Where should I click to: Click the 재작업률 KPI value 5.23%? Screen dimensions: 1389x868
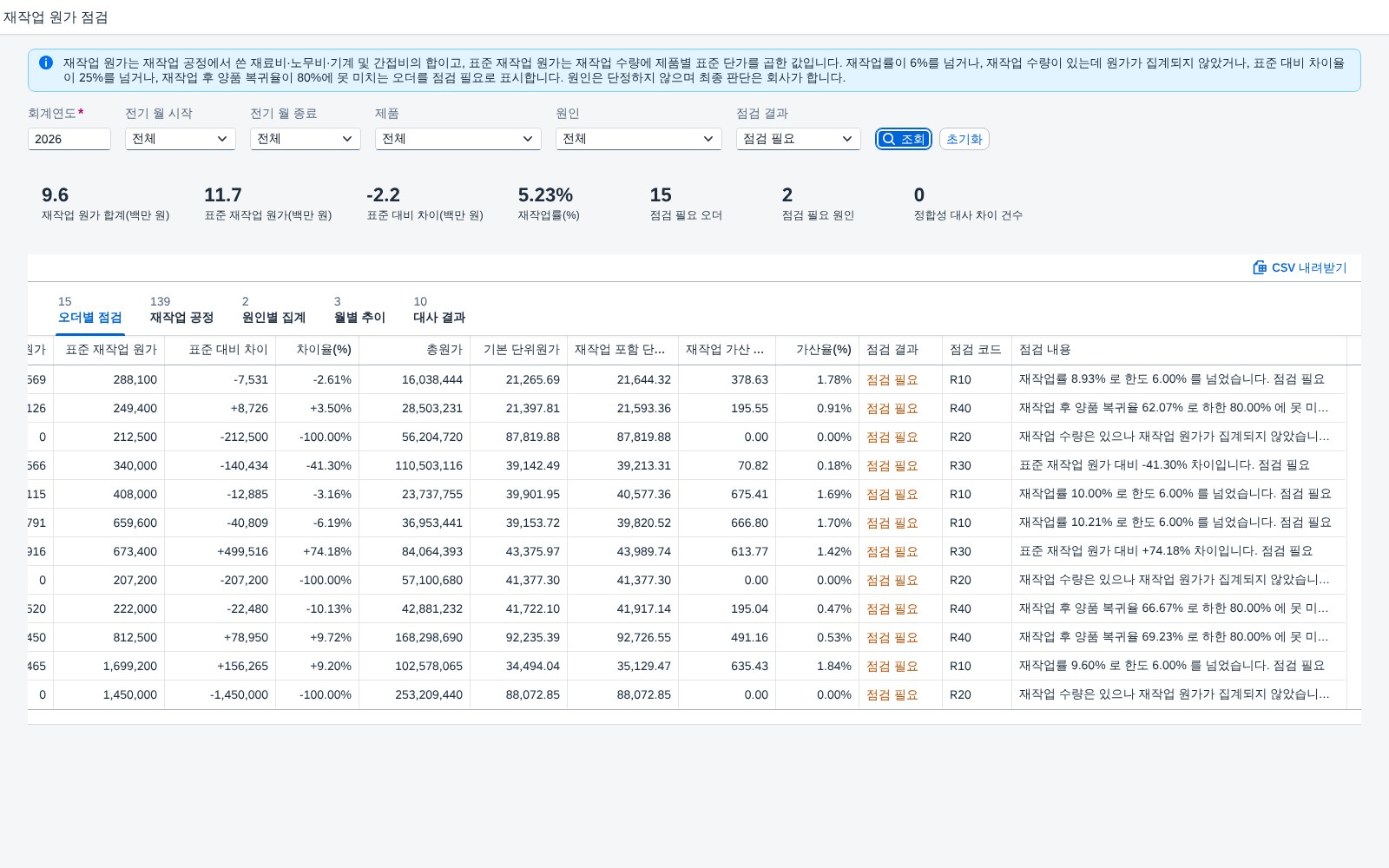click(x=545, y=195)
